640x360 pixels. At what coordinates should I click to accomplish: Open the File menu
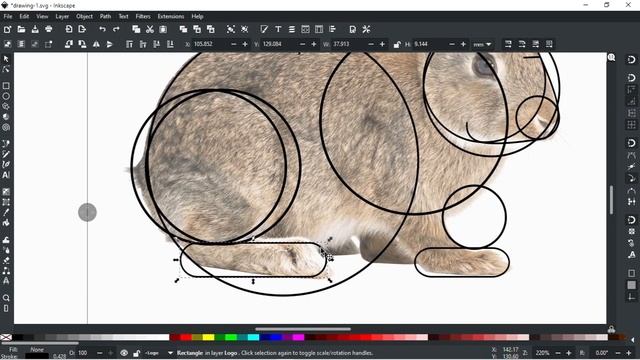[8, 16]
